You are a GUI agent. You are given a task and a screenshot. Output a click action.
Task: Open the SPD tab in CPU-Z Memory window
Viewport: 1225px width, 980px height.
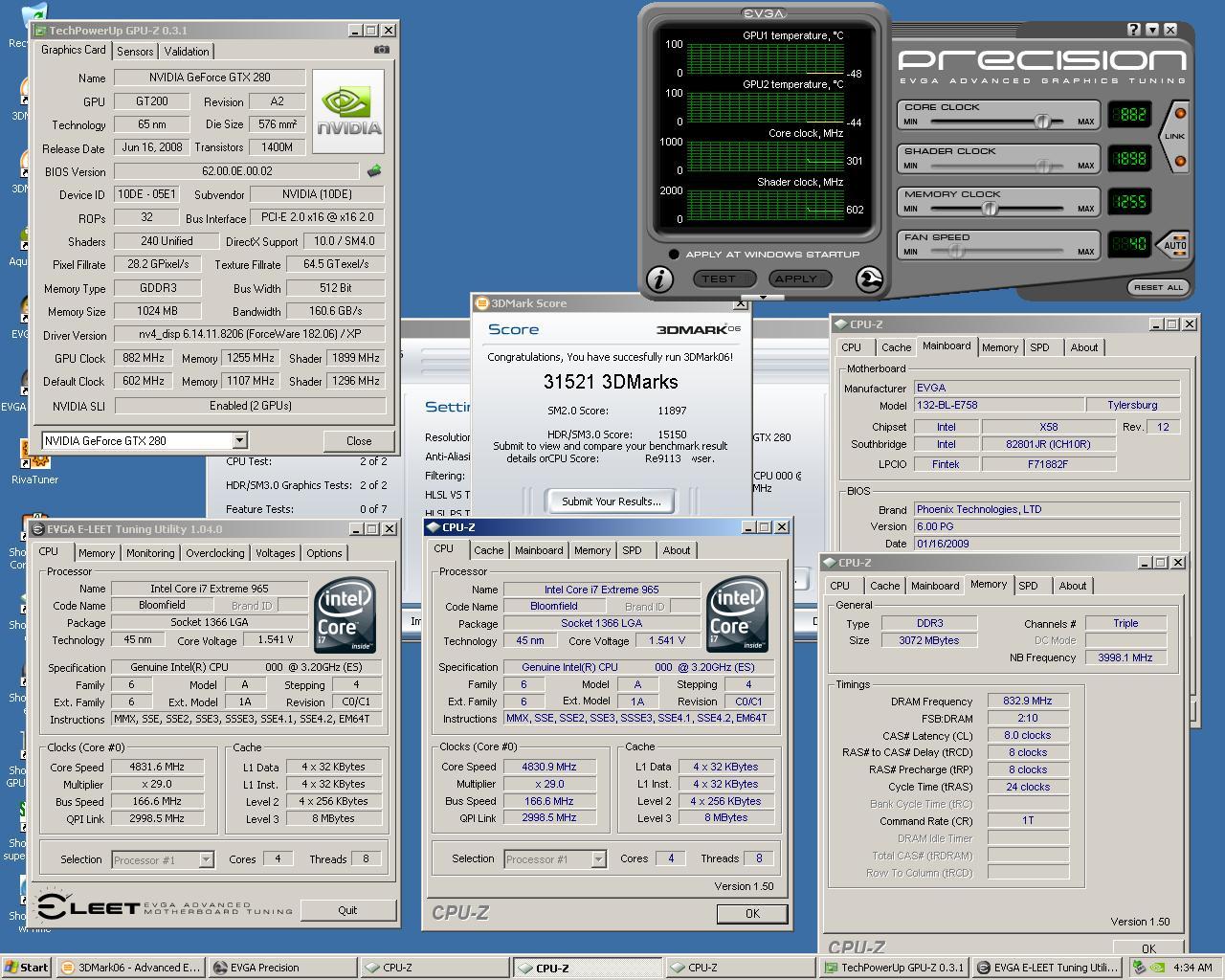tap(1028, 586)
